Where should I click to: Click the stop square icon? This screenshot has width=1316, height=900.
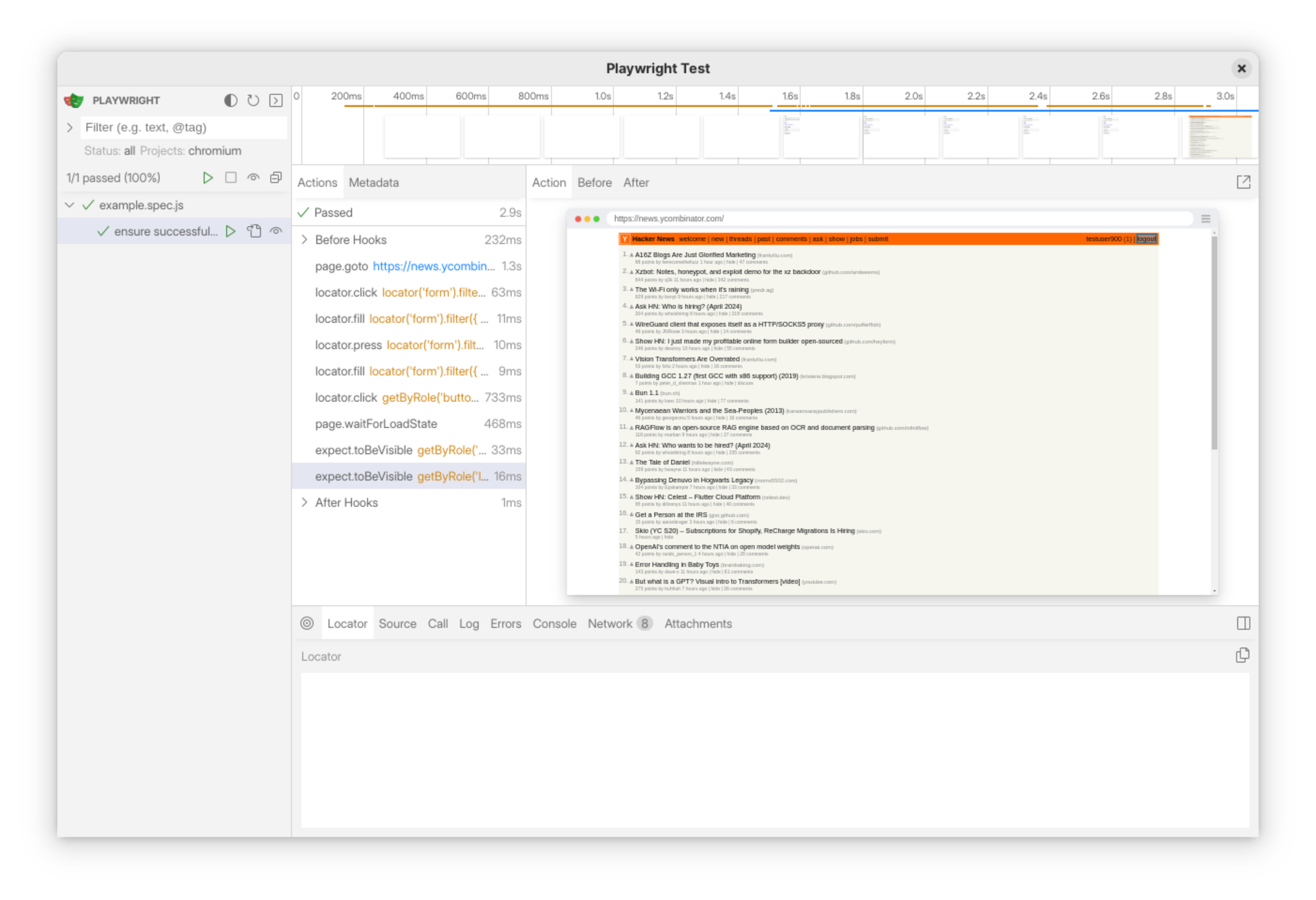pyautogui.click(x=230, y=178)
